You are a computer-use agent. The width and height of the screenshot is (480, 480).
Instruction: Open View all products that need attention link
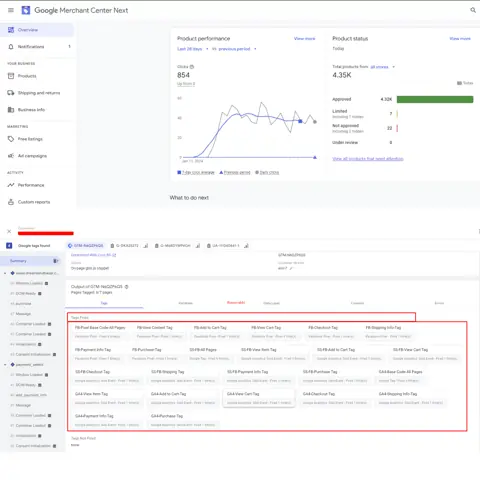point(368,159)
